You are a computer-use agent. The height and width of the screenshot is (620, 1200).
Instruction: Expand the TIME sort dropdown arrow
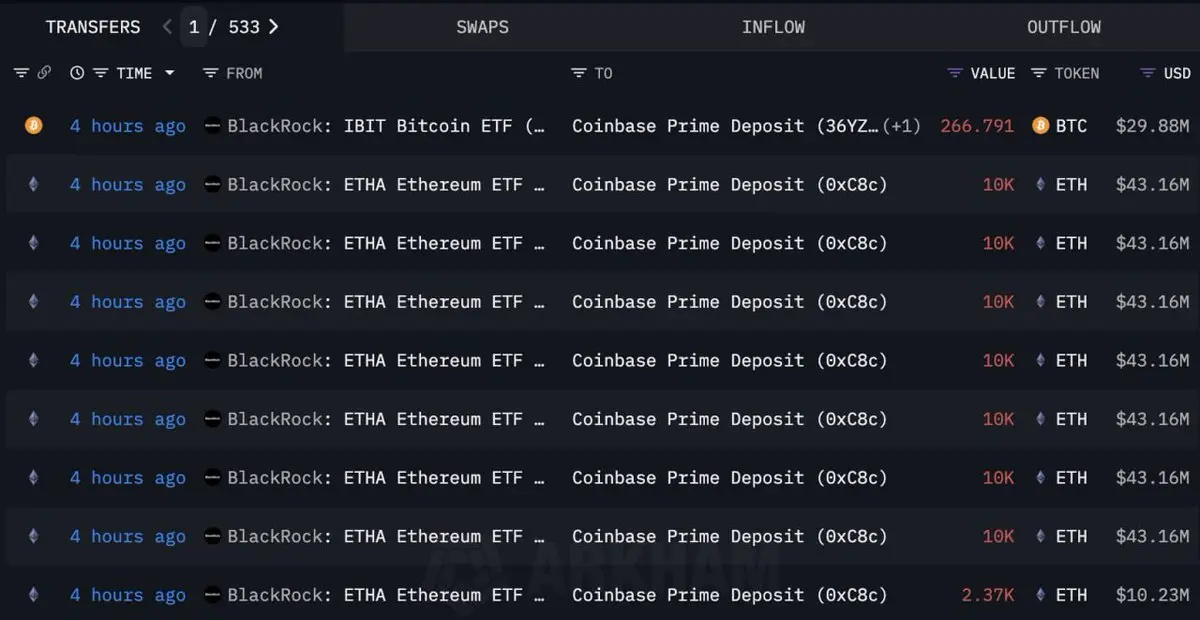click(x=169, y=73)
